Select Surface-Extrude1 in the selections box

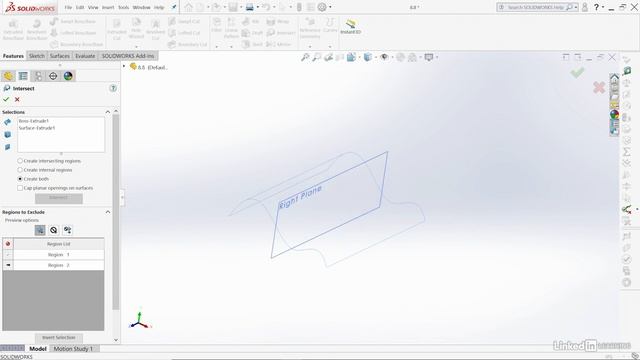tap(37, 128)
